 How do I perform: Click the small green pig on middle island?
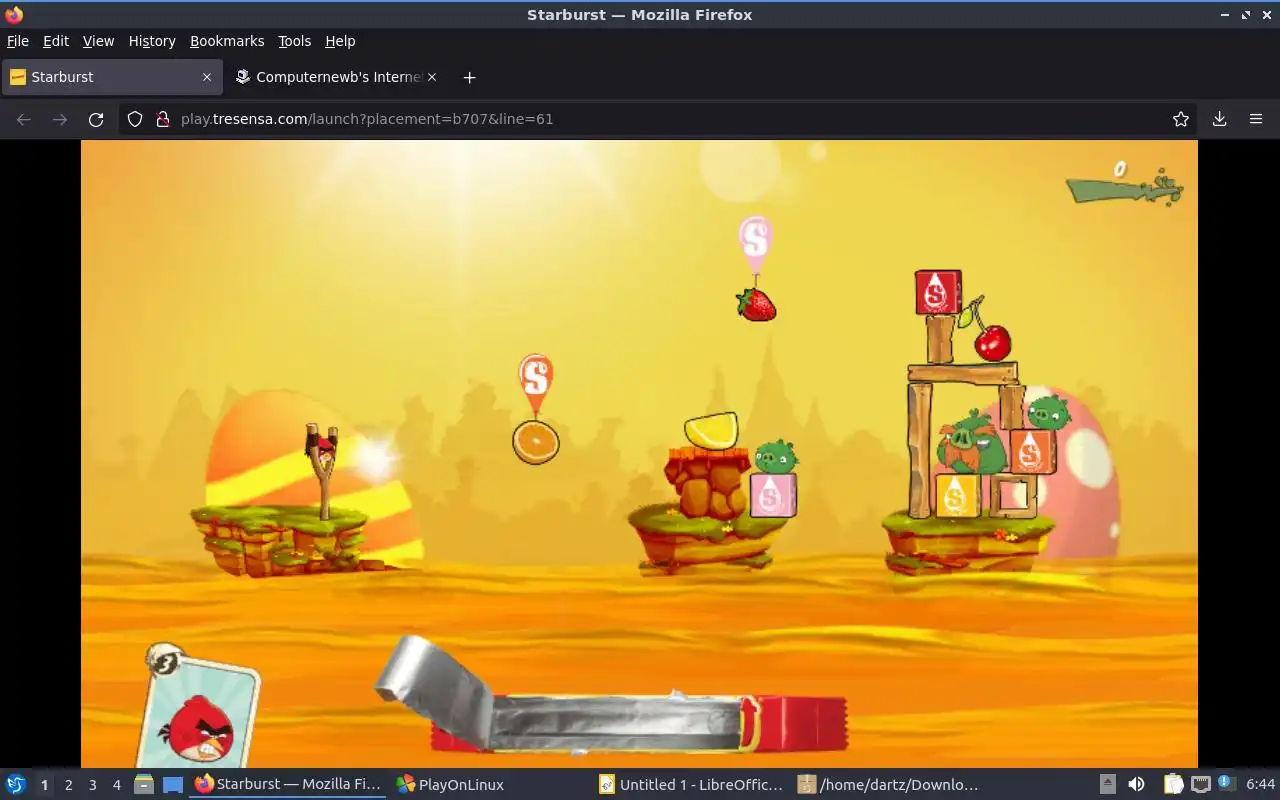(775, 457)
